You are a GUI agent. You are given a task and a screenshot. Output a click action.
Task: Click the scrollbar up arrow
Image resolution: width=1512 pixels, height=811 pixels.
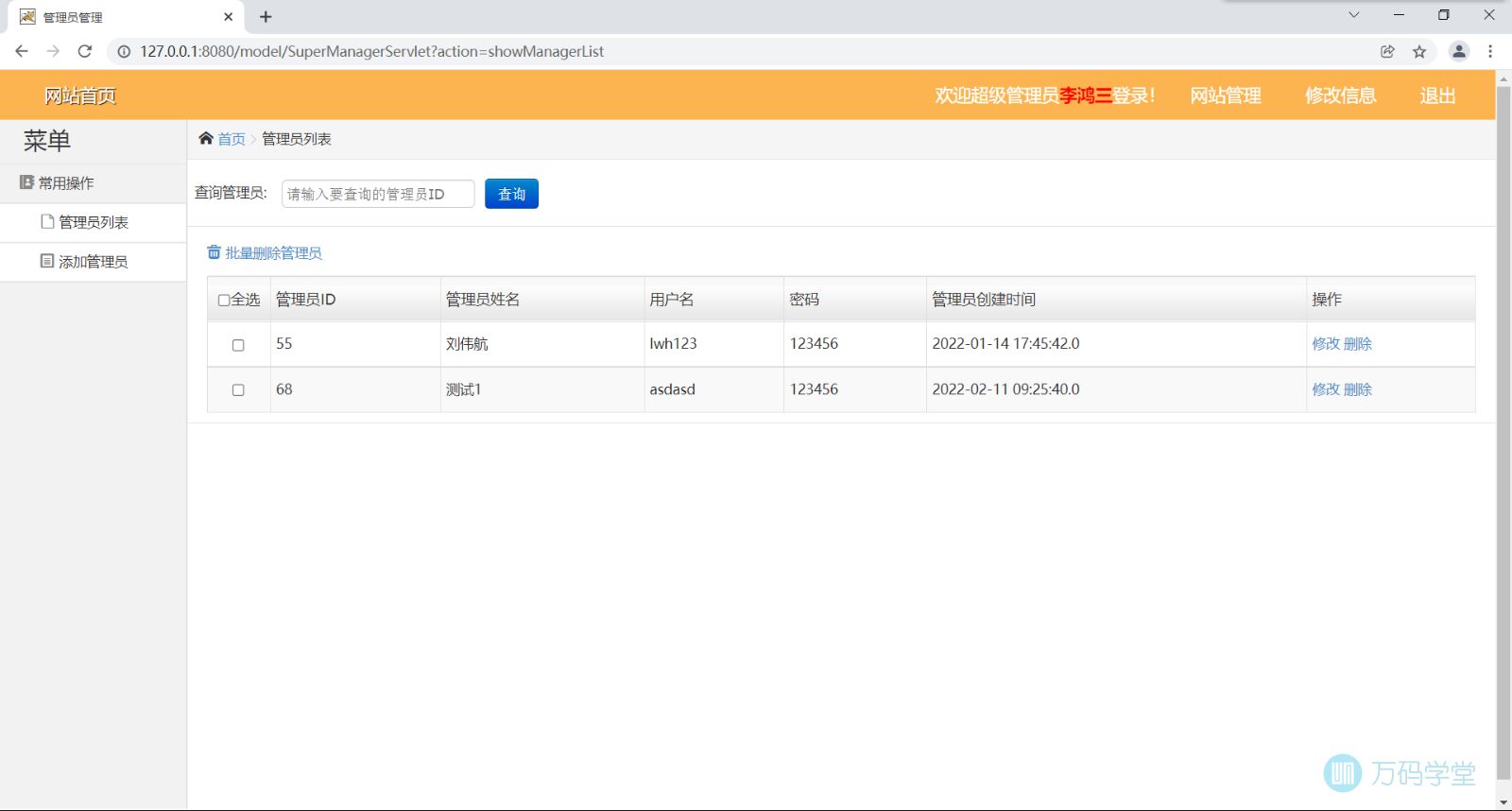(1503, 78)
